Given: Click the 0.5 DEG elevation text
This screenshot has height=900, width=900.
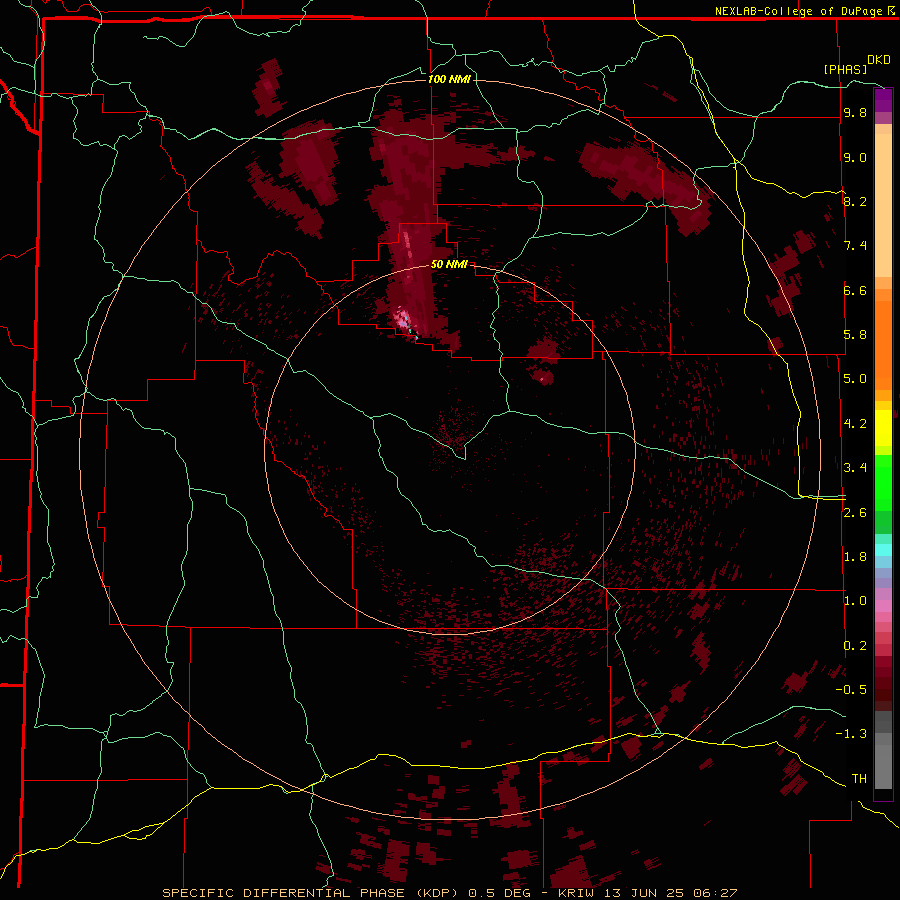Looking at the screenshot, I should click(x=499, y=893).
